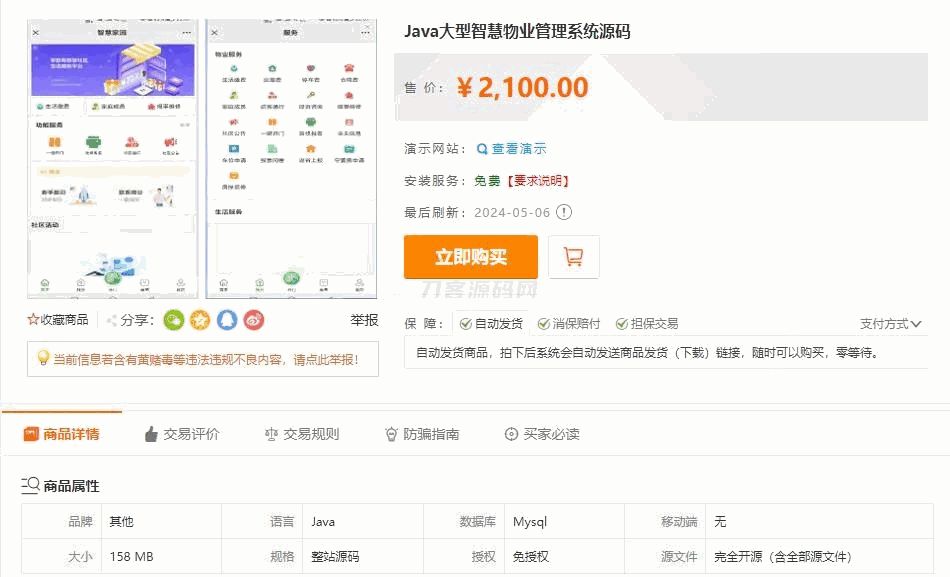Add the item using the shopping cart icon

(x=574, y=257)
